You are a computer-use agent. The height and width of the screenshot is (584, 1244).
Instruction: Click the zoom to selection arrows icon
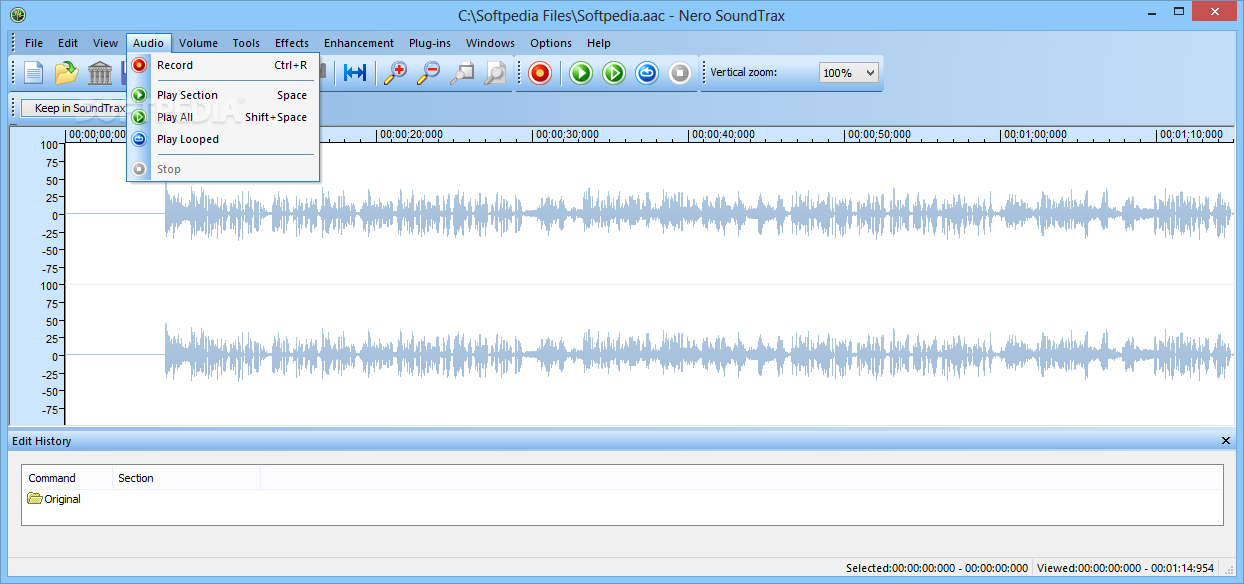355,73
